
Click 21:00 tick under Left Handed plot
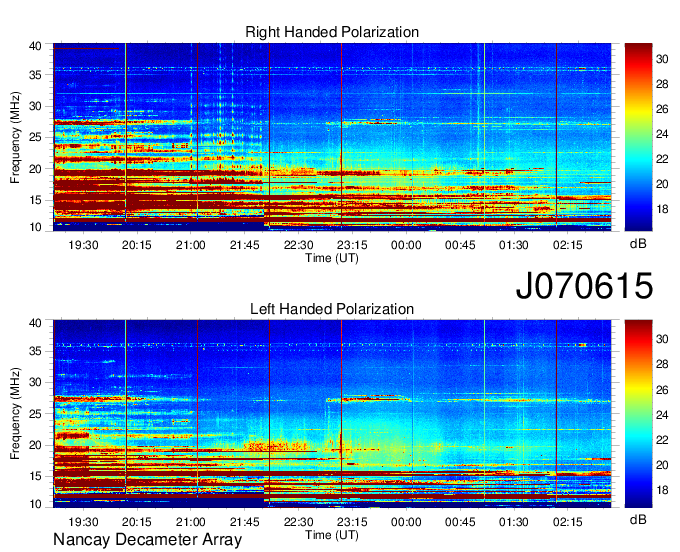pyautogui.click(x=191, y=522)
